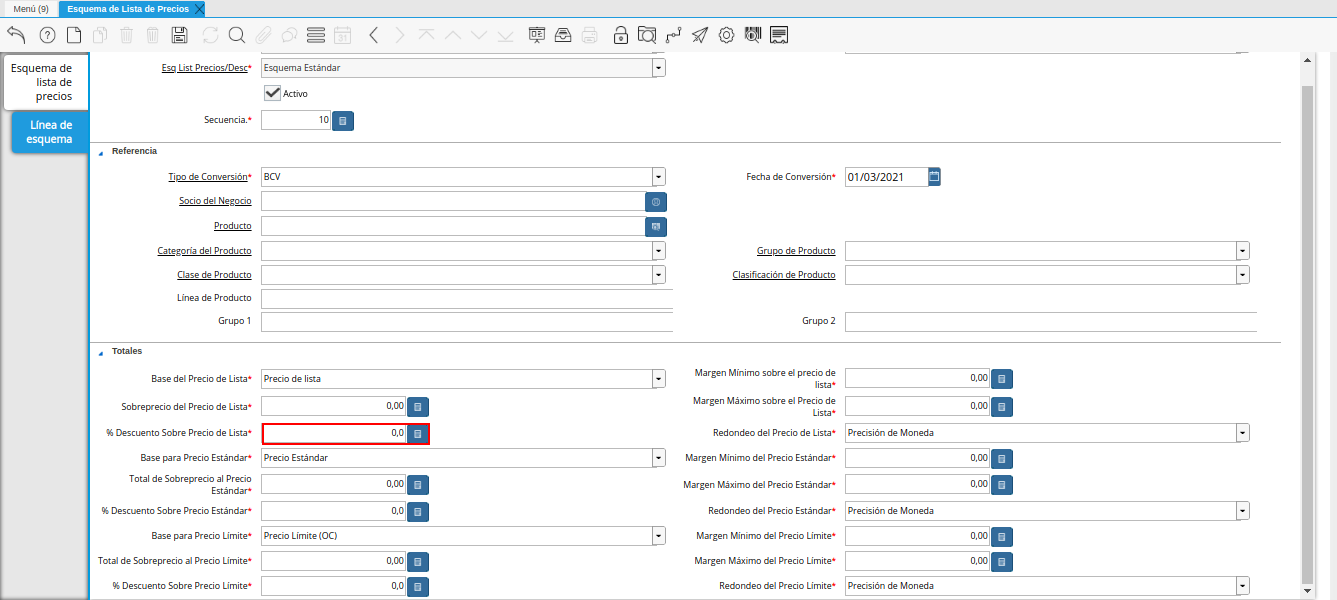Click the paper plane request icon
Screen dimensions: 1337x600
click(700, 35)
